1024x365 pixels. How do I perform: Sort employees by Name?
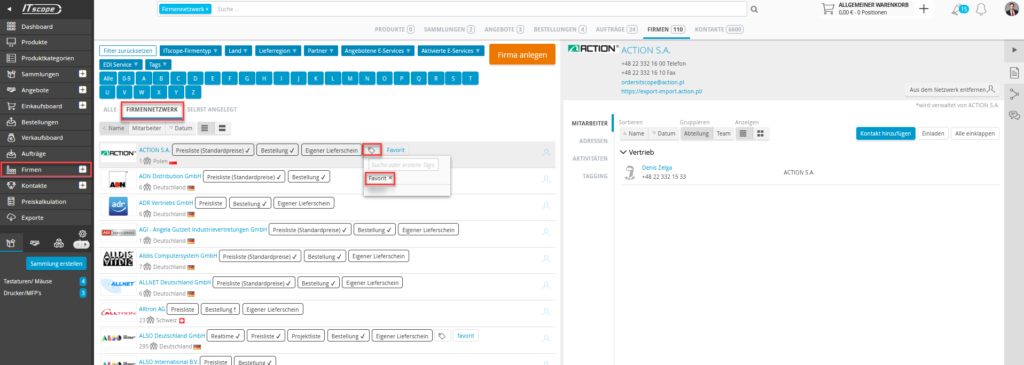[633, 133]
